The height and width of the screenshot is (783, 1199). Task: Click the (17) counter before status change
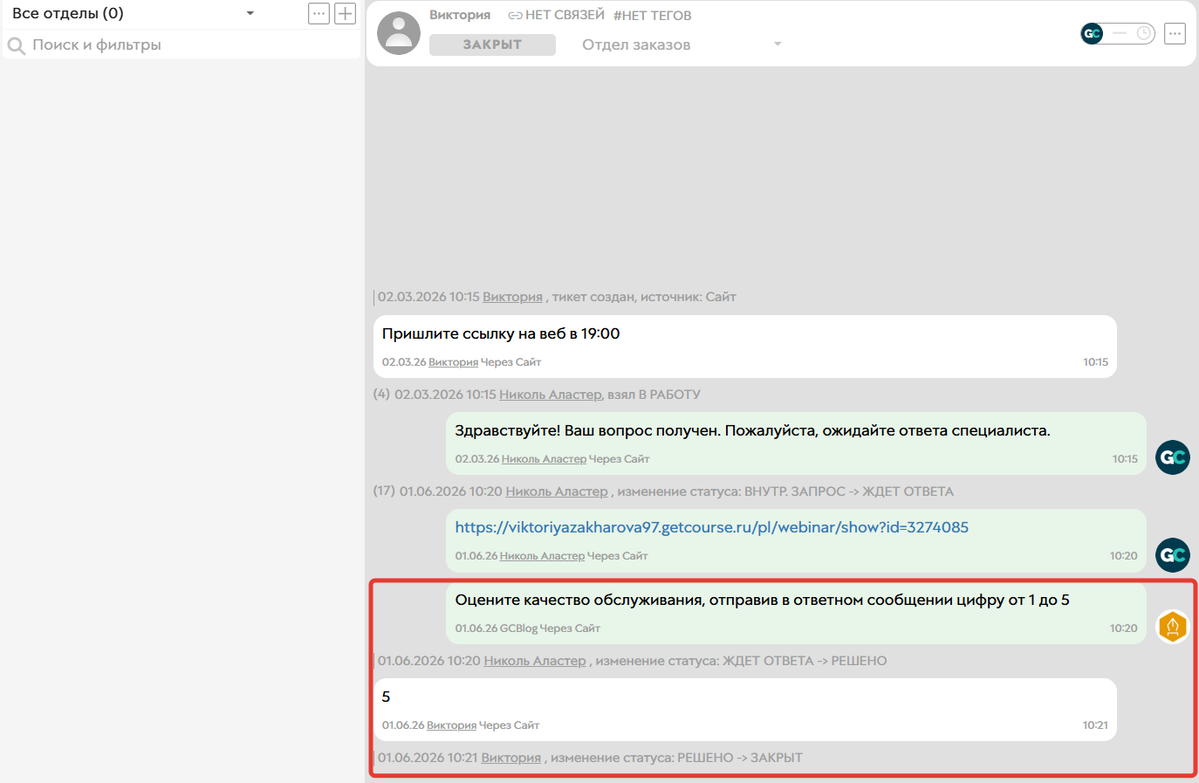384,491
